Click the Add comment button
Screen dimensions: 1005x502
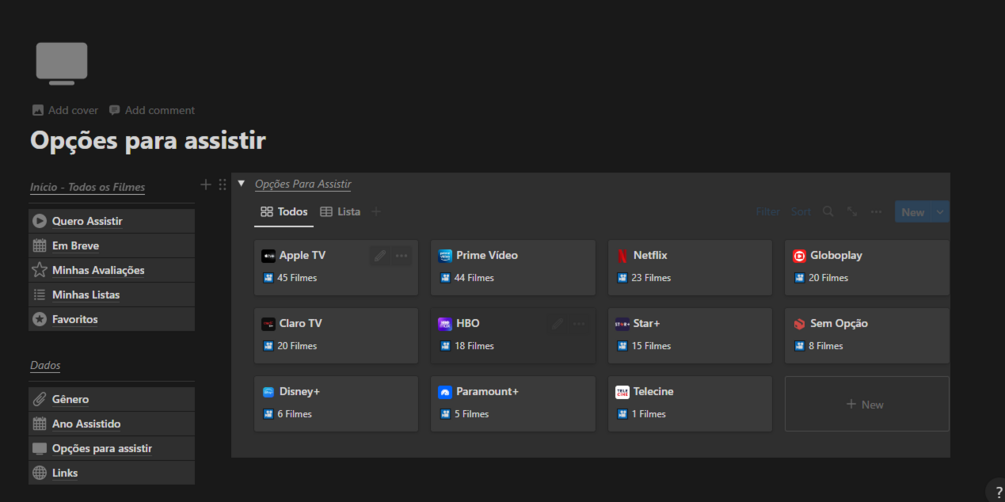click(x=151, y=110)
